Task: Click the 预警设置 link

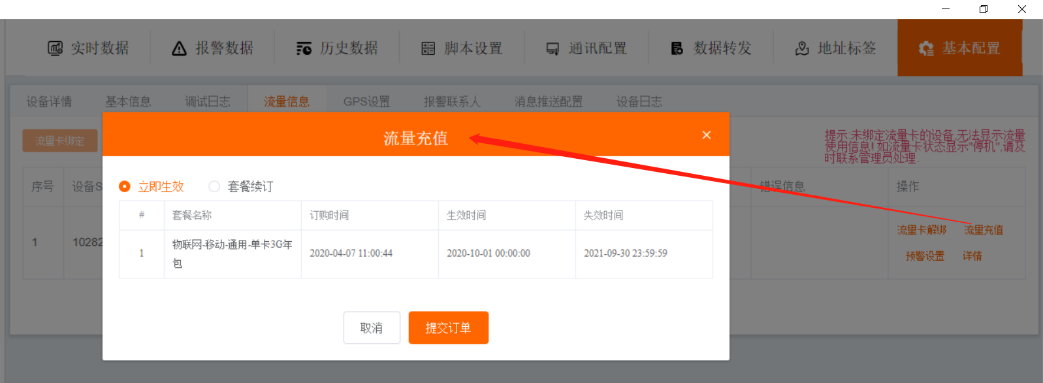Action: [925, 256]
